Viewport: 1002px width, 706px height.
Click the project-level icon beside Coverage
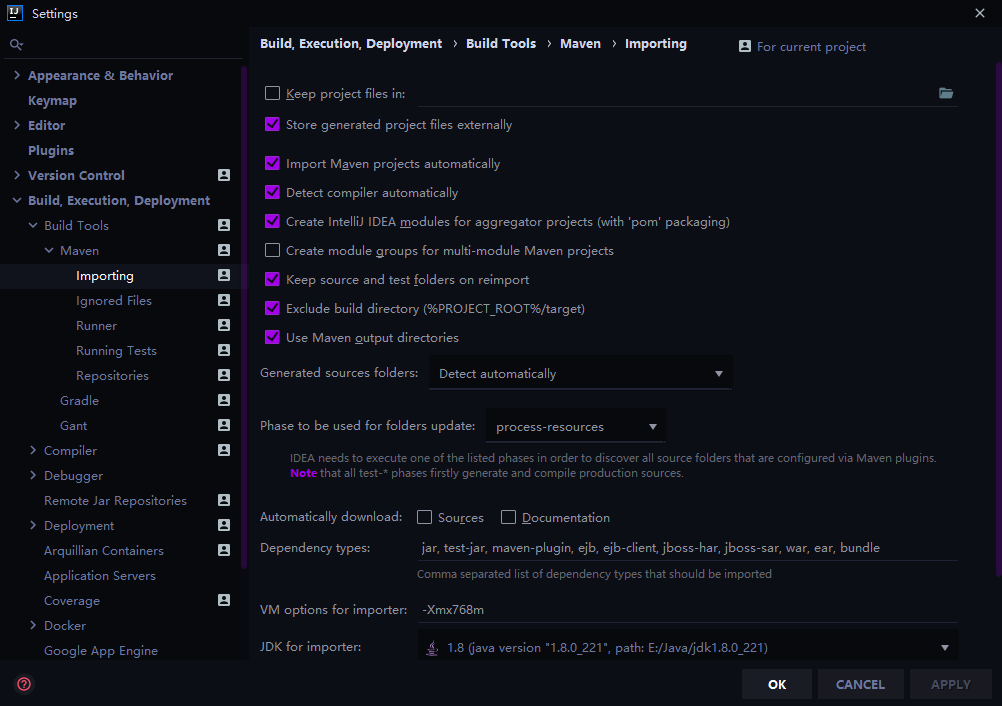[x=224, y=600]
